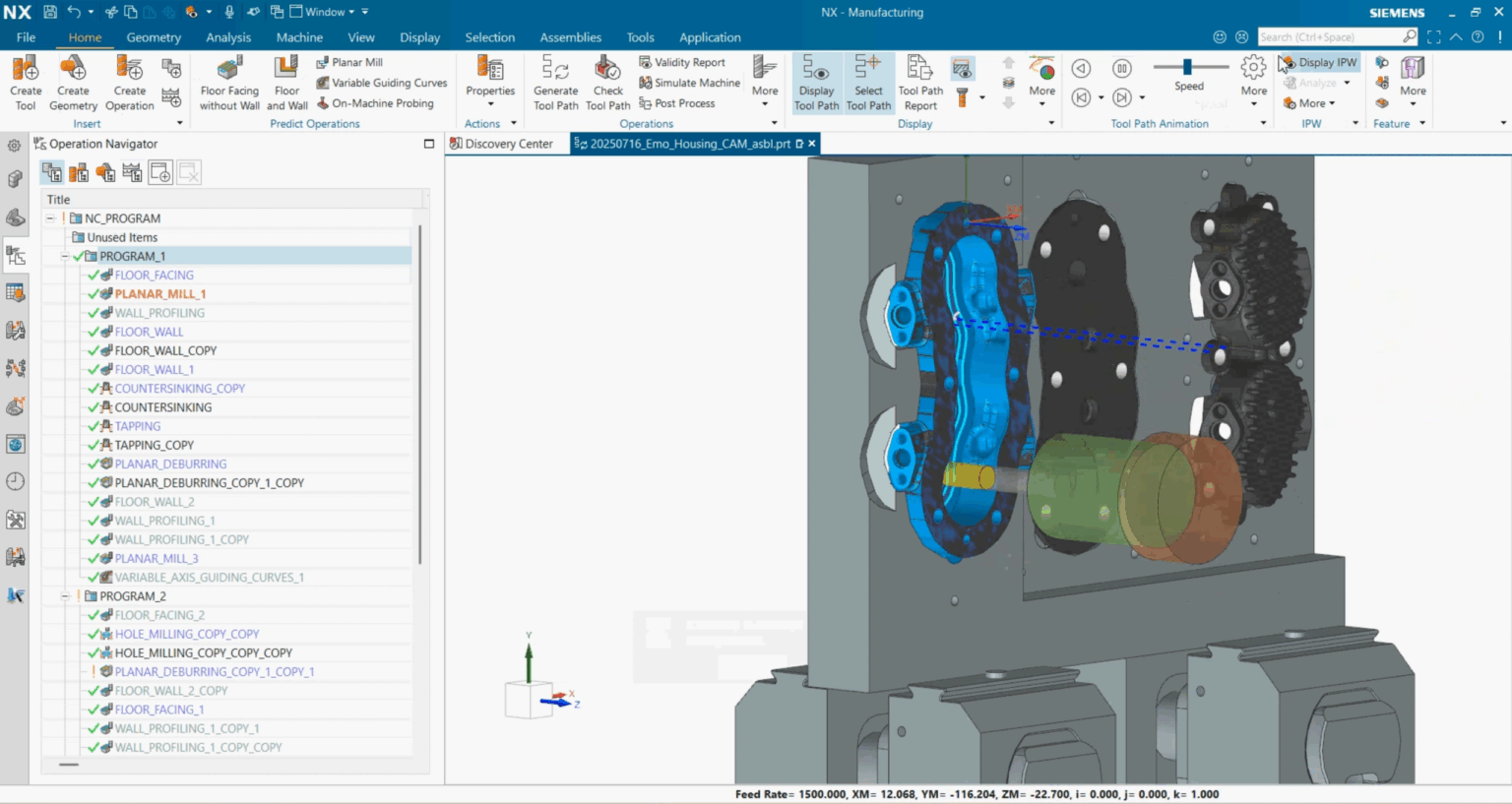Maximize the Operation Navigator panel

click(x=429, y=144)
